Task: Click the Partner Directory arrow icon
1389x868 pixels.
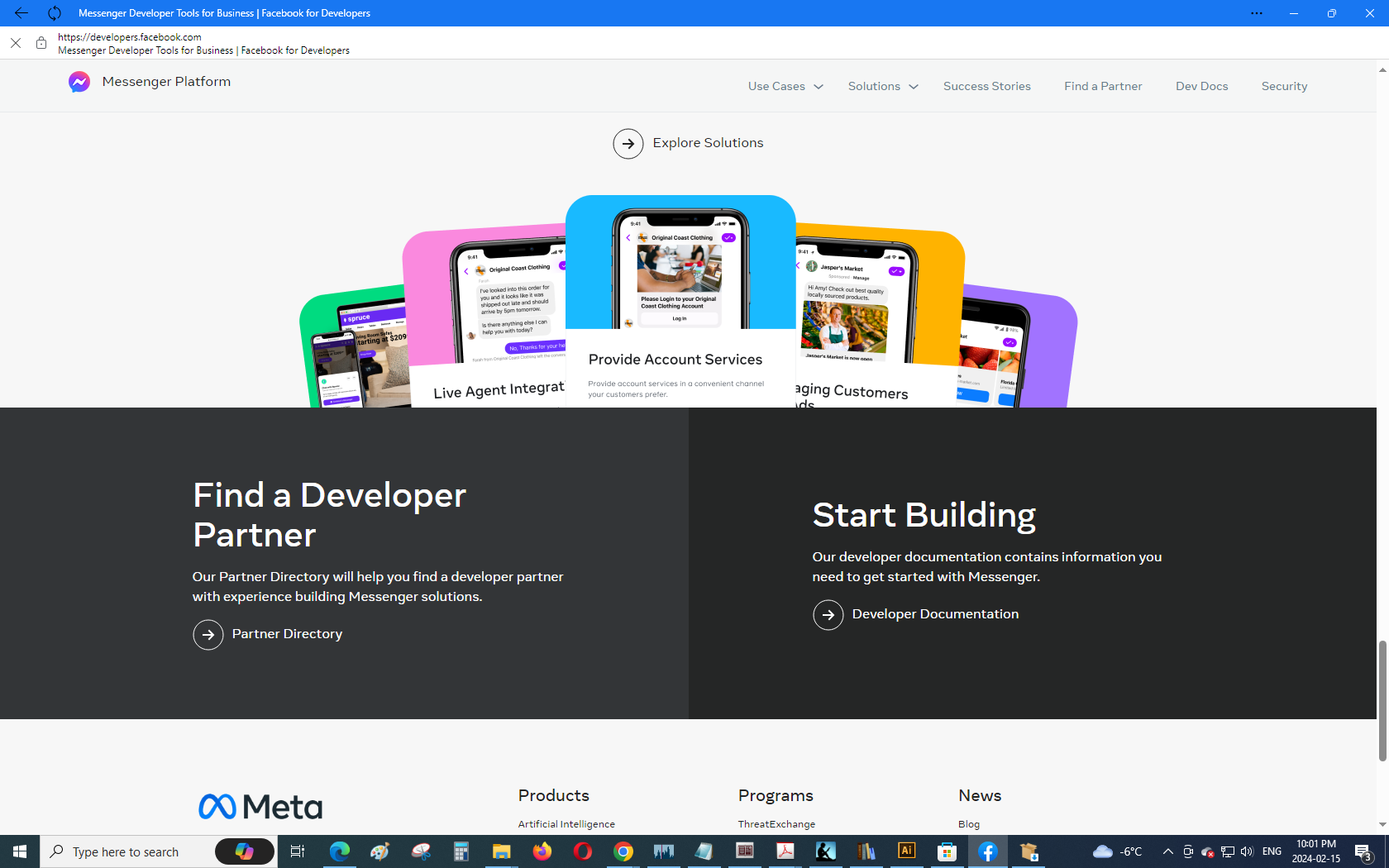Action: point(208,635)
